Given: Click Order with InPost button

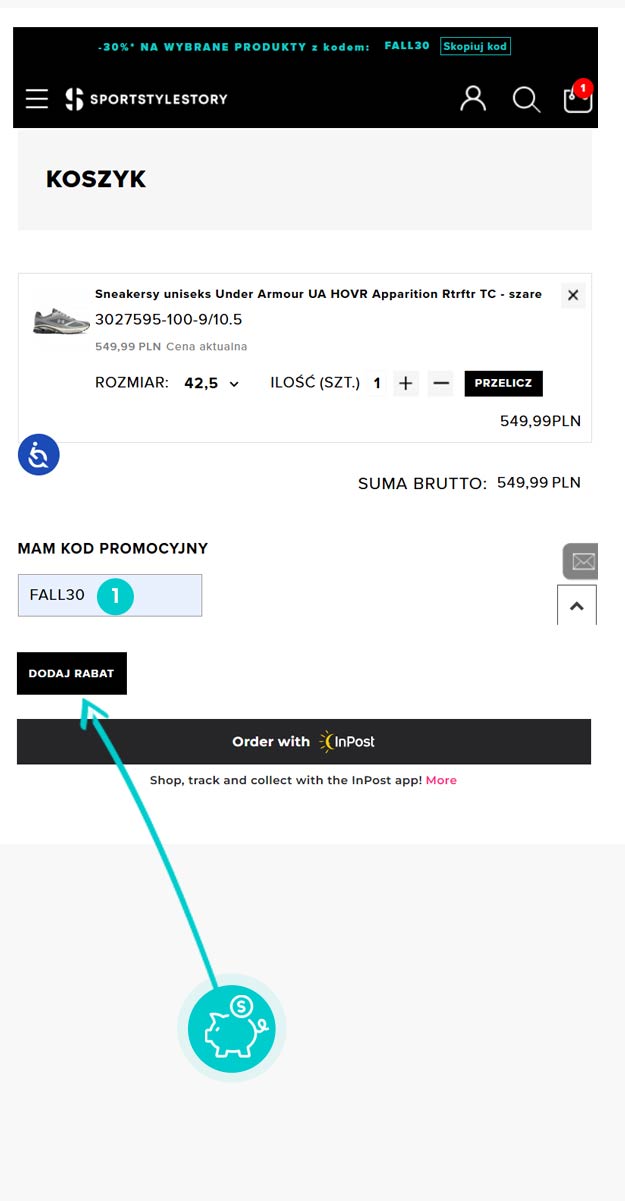Looking at the screenshot, I should pos(304,742).
